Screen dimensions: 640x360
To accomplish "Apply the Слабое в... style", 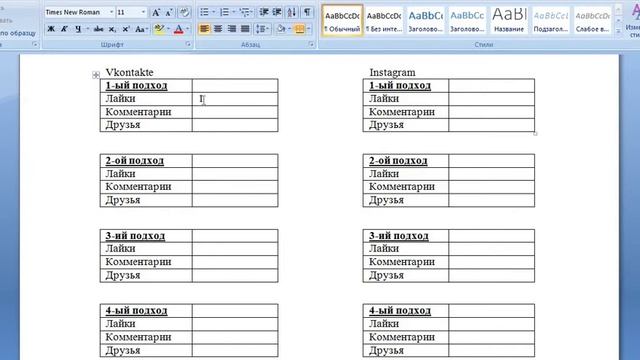I will coord(592,21).
